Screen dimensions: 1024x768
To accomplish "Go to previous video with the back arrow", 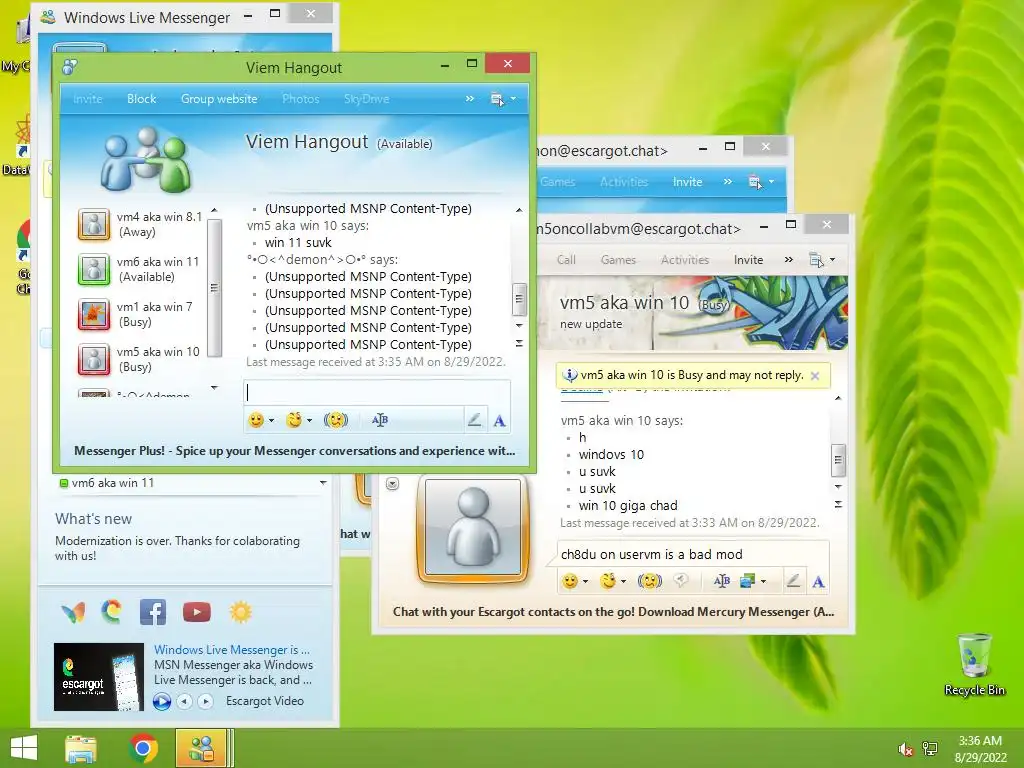I will pyautogui.click(x=185, y=701).
